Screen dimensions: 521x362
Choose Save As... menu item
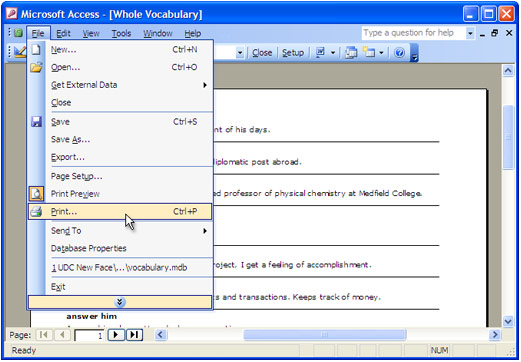[120, 139]
